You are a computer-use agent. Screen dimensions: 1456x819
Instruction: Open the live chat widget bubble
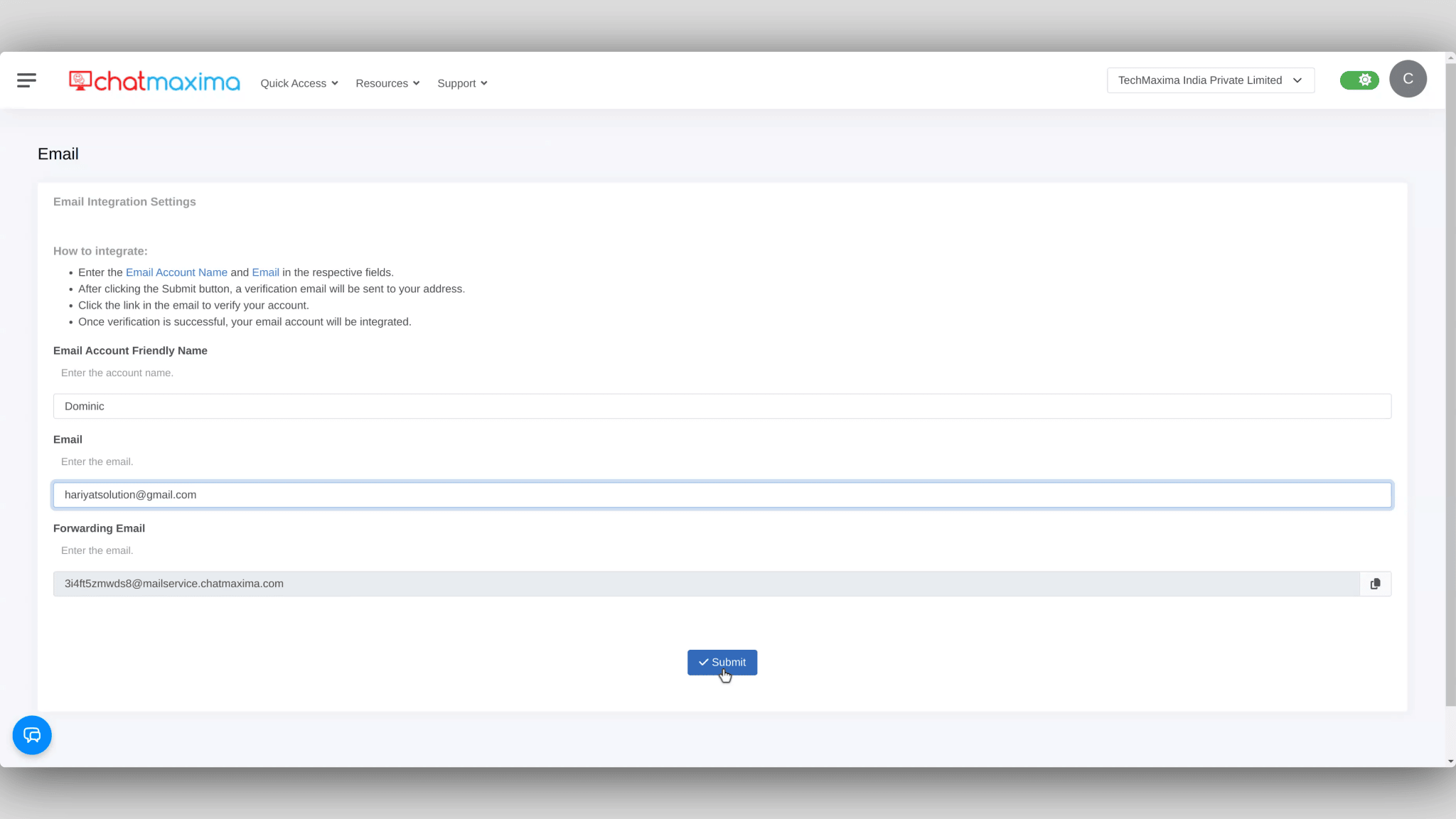click(32, 735)
